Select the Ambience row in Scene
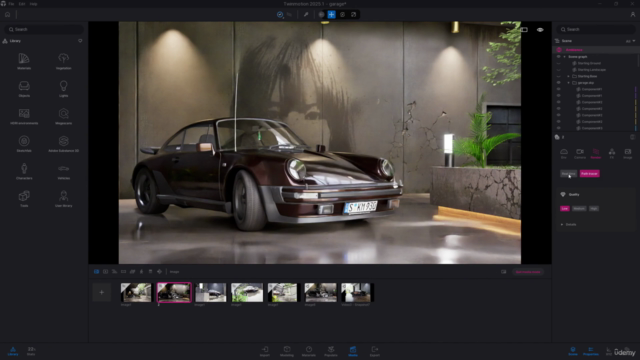 click(x=595, y=50)
